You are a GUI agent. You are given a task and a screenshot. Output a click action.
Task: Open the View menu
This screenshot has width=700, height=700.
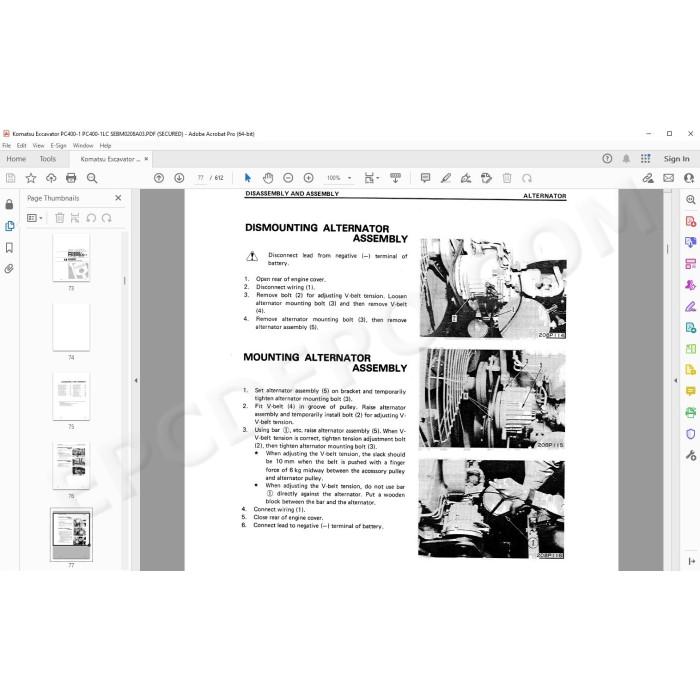(38, 146)
